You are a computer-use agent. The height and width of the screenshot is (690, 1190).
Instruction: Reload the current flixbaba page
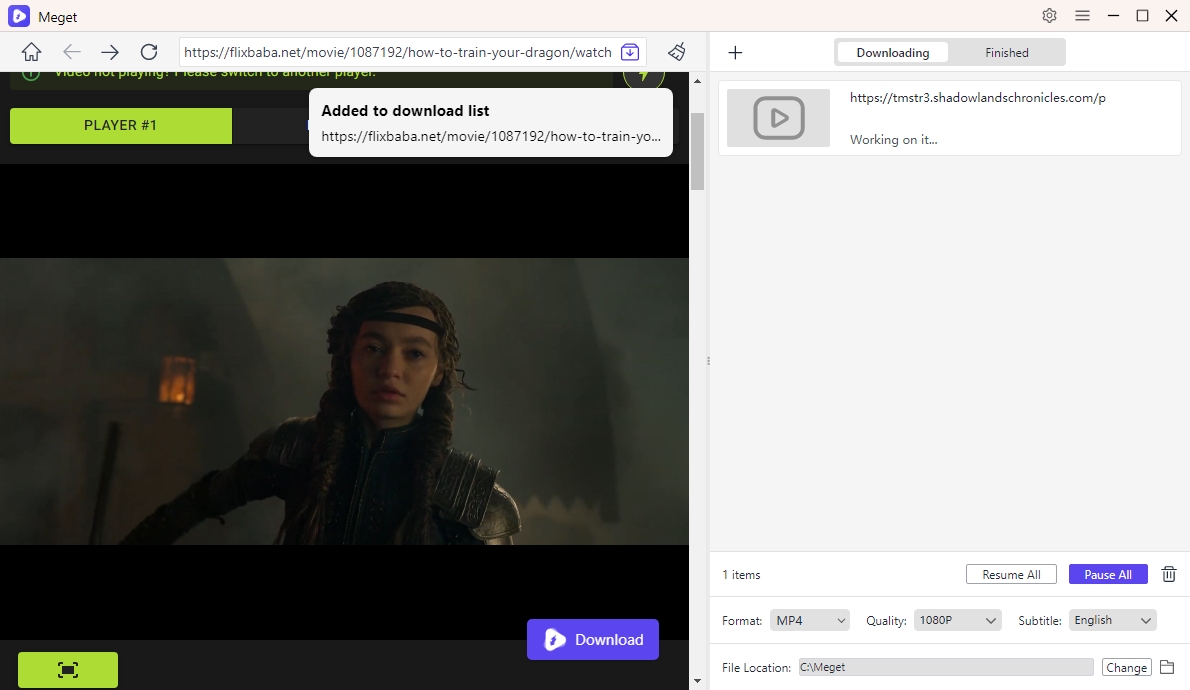pyautogui.click(x=149, y=52)
